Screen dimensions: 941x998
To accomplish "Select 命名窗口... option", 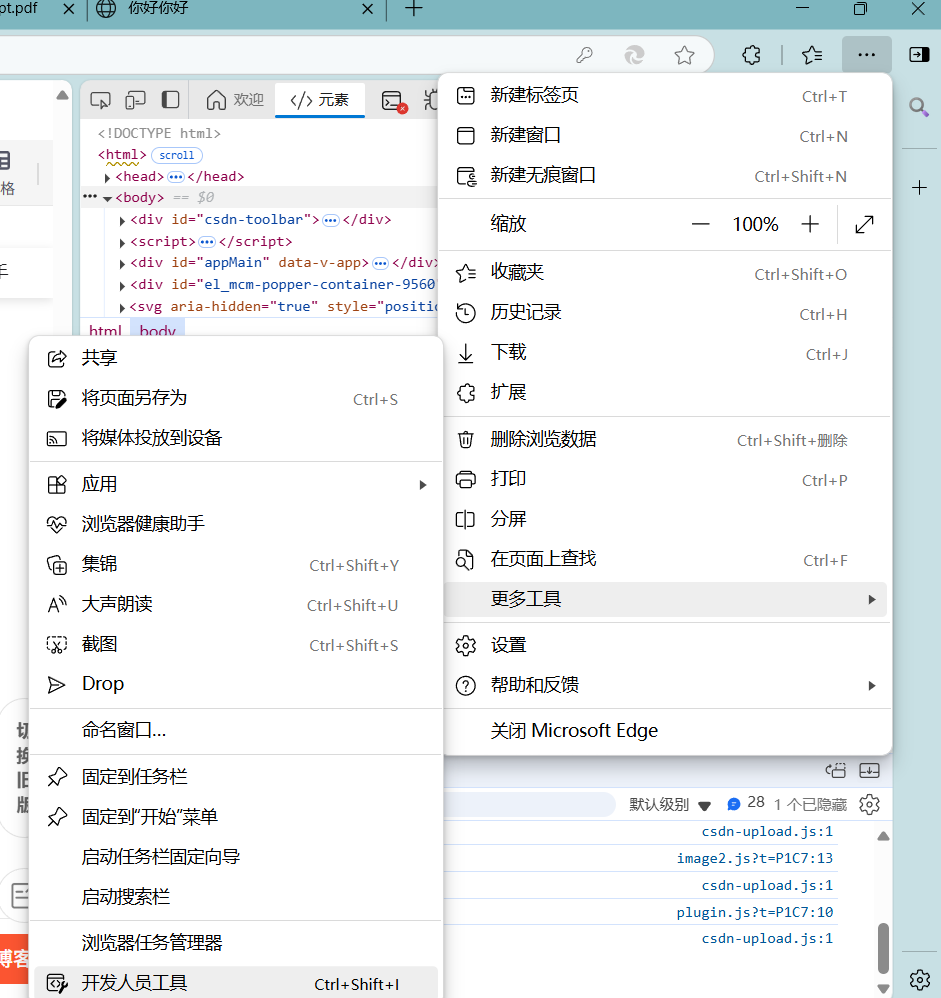I will point(236,731).
